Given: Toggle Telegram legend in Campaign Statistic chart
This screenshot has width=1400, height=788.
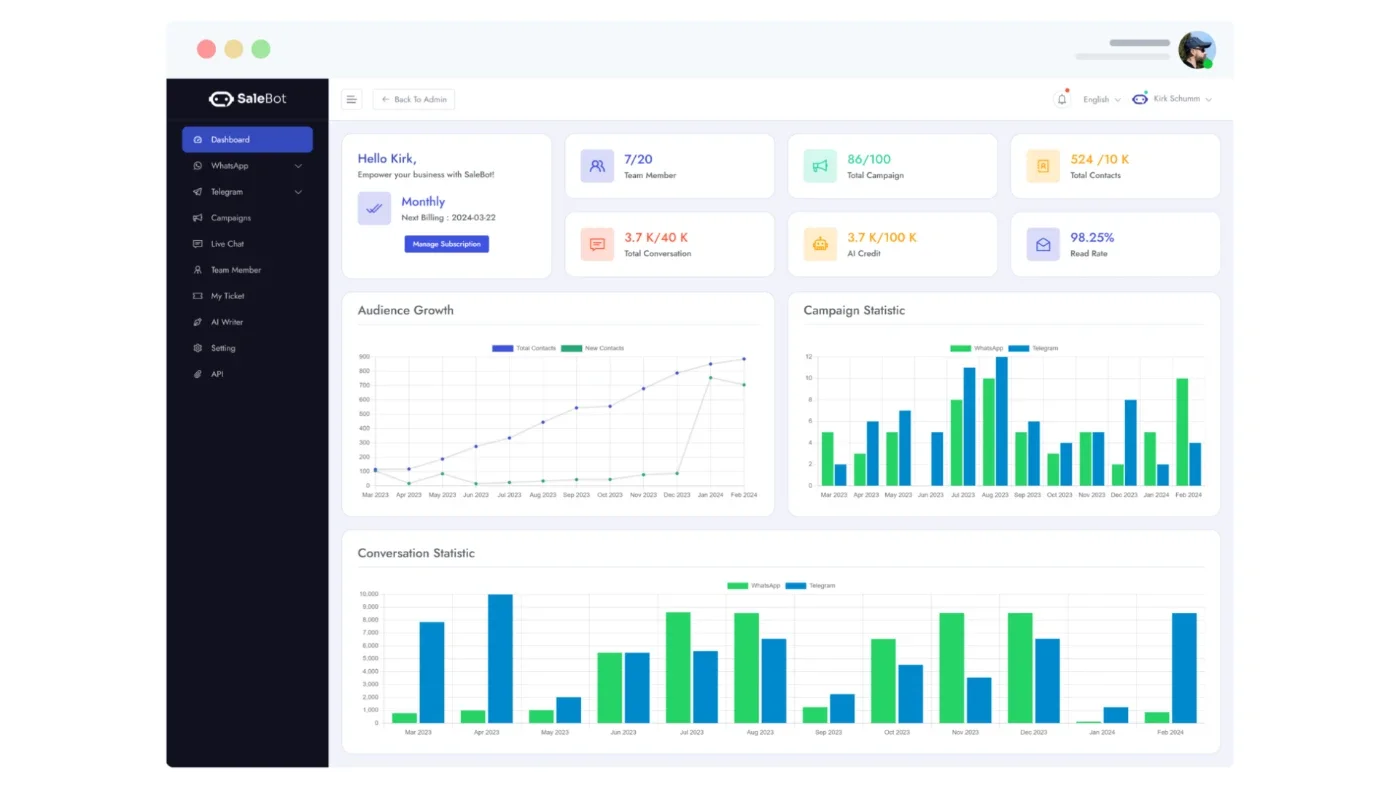Looking at the screenshot, I should pos(1033,348).
